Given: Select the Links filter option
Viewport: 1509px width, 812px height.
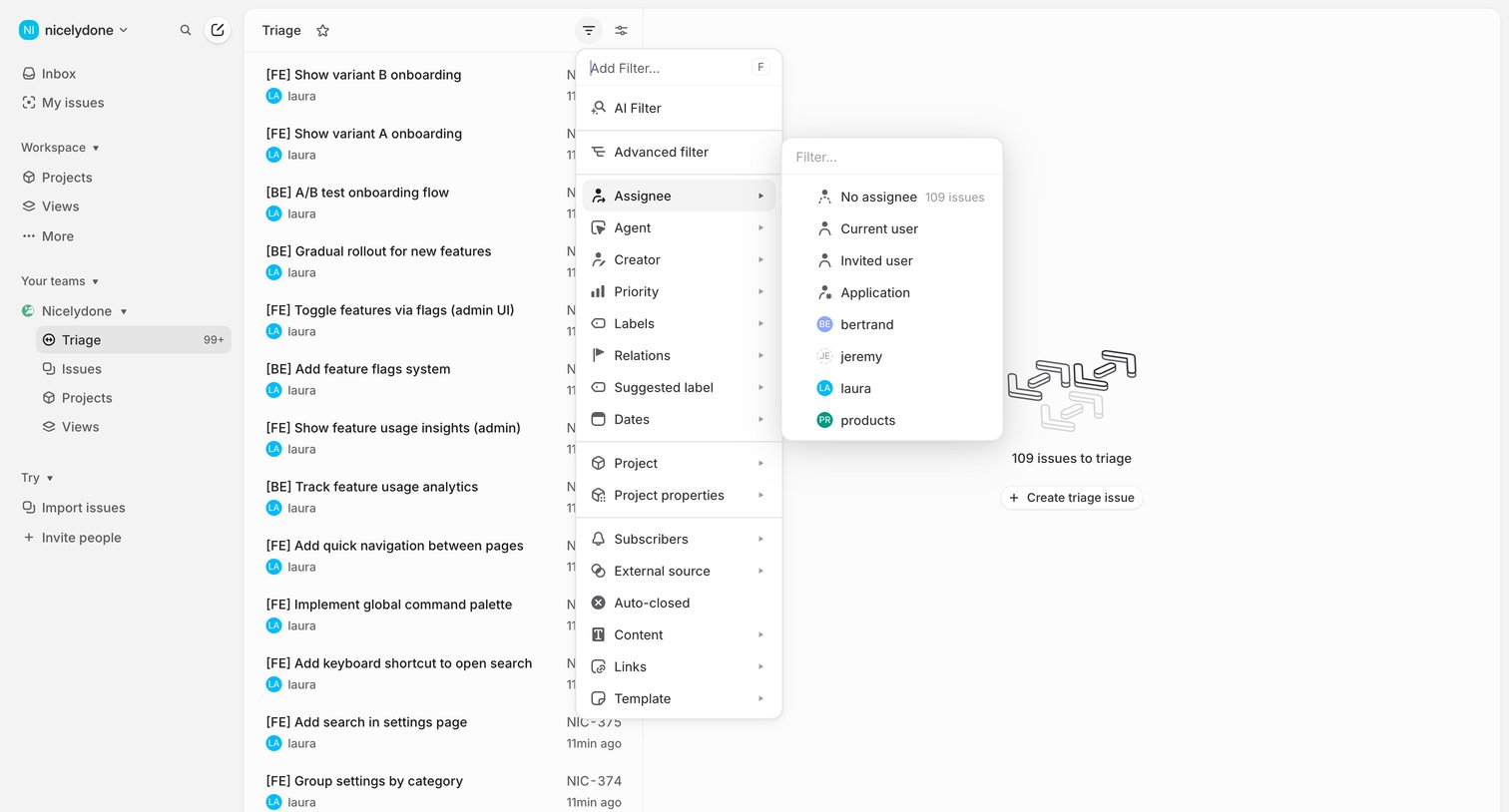Looking at the screenshot, I should coord(679,666).
